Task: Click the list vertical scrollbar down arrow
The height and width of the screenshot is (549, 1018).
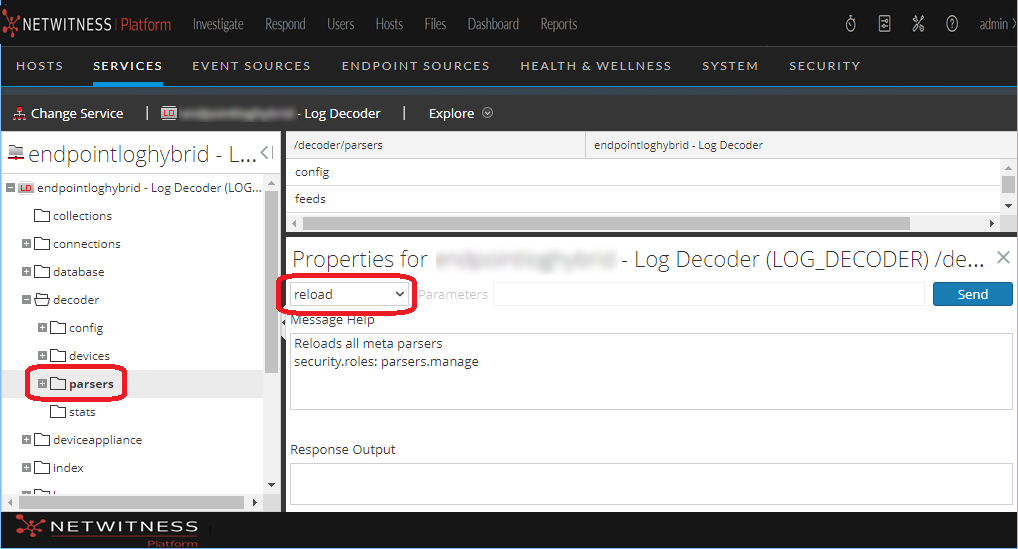Action: (1008, 206)
